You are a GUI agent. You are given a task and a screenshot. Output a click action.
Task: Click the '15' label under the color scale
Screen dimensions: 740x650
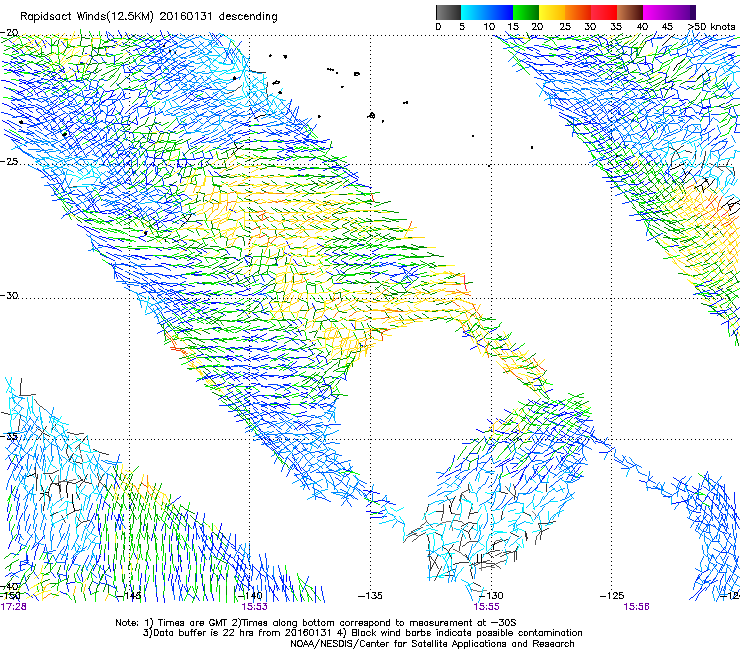coord(513,27)
